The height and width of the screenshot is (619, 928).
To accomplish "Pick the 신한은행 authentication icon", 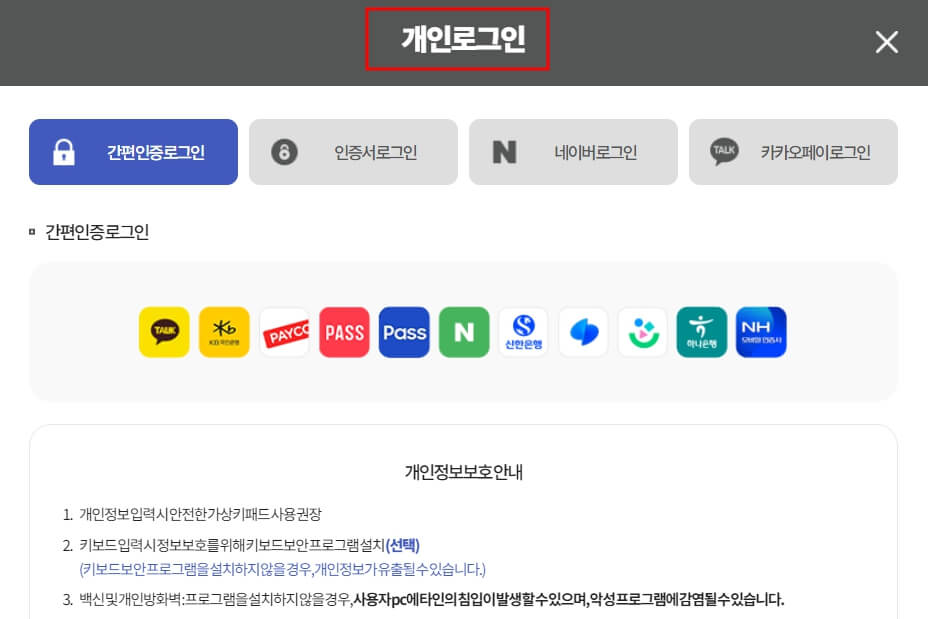I will (524, 331).
